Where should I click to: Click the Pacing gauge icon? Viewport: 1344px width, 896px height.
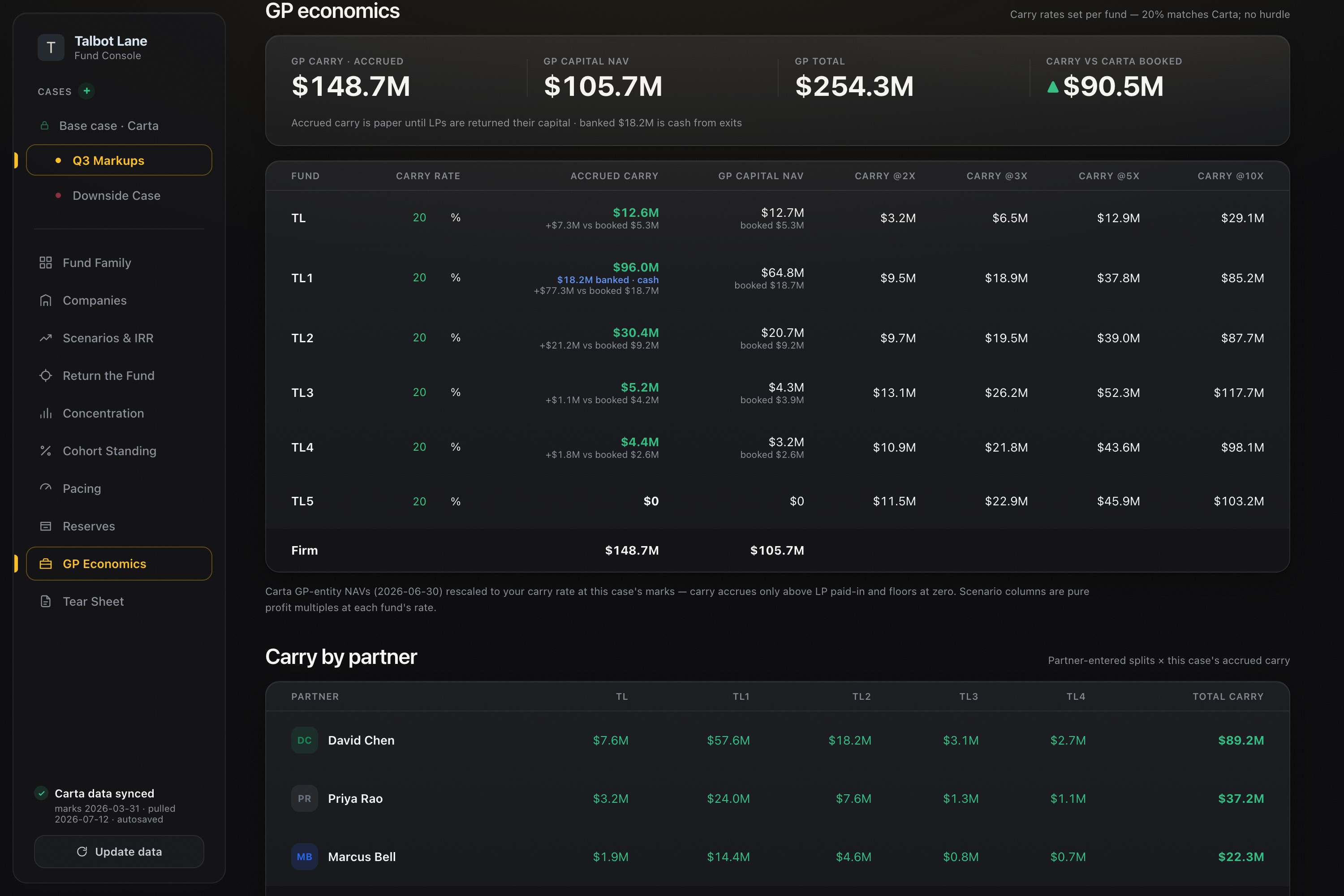46,488
